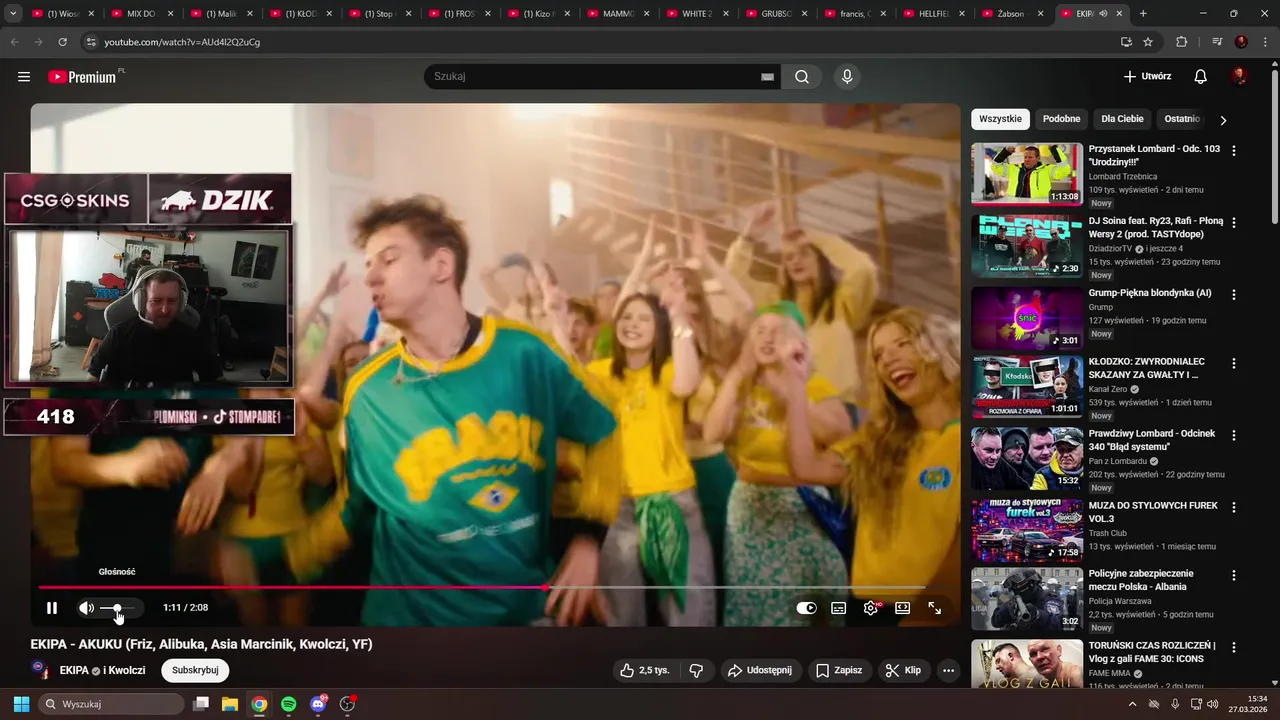
Task: Open Utwórz create menu
Action: (1147, 77)
